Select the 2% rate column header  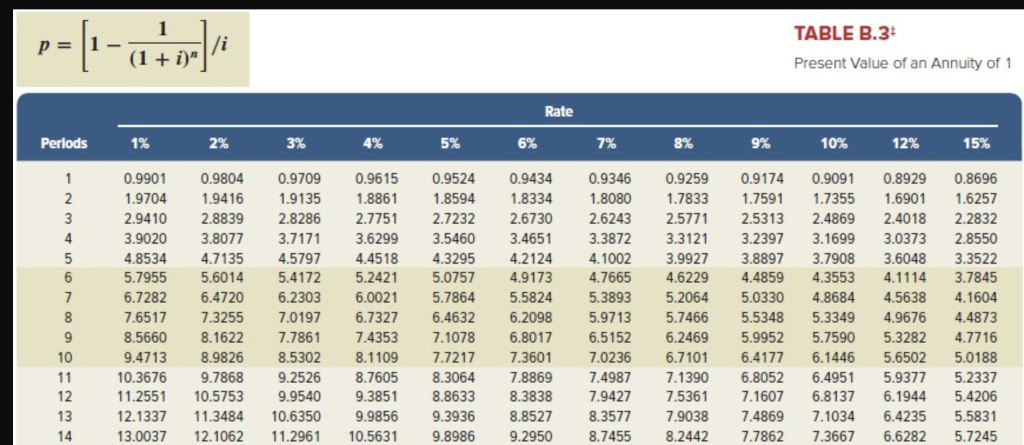pyautogui.click(x=219, y=143)
